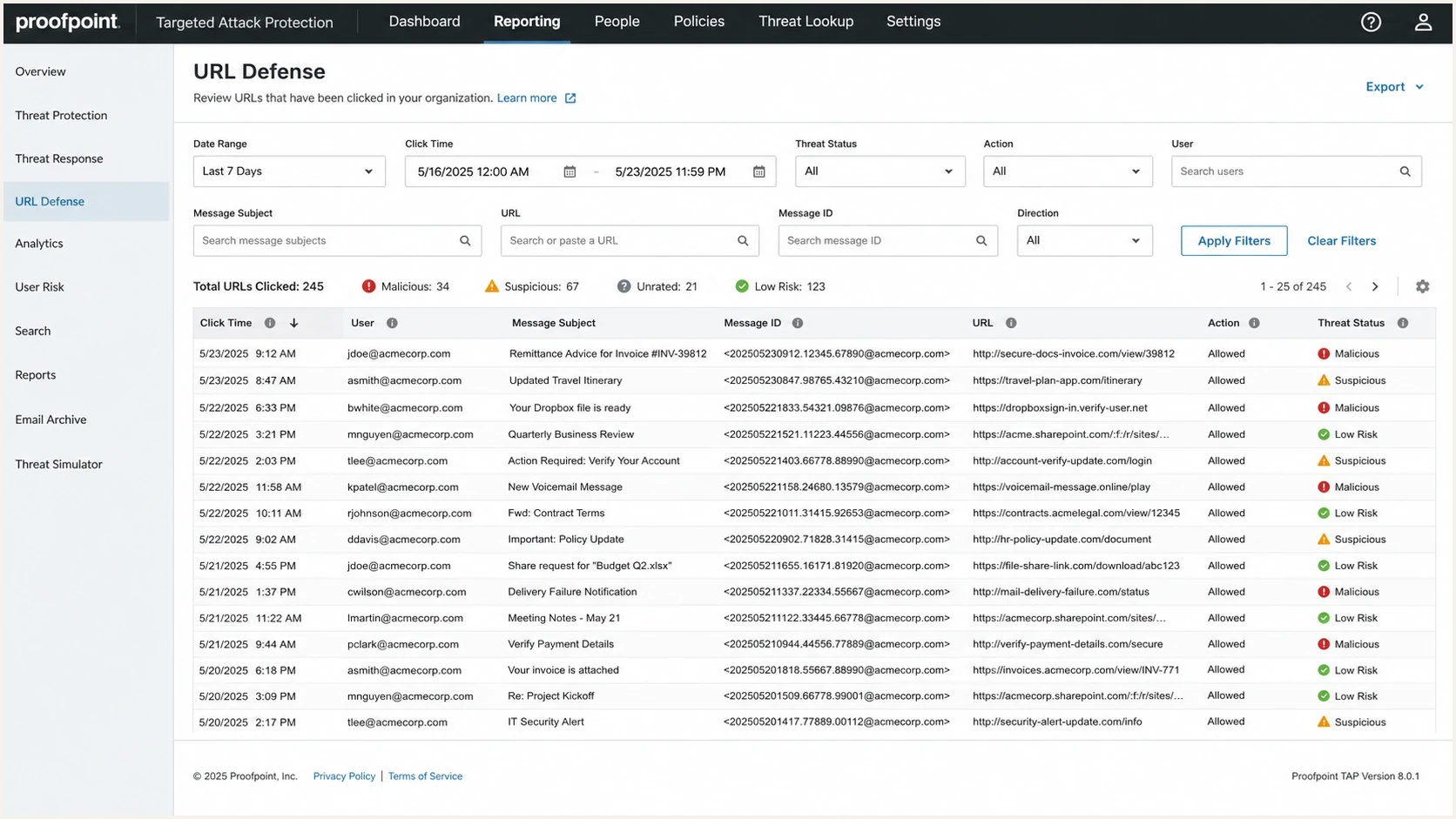Open the Threat Status filter dropdown
The image size is (1456, 819).
880,171
